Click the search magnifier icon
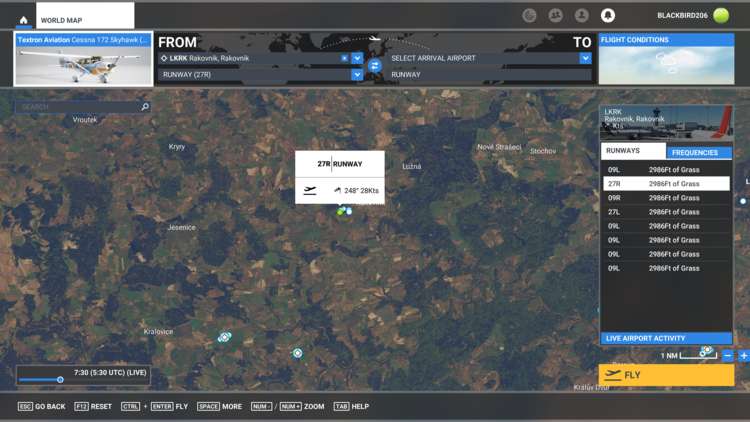 click(x=145, y=107)
